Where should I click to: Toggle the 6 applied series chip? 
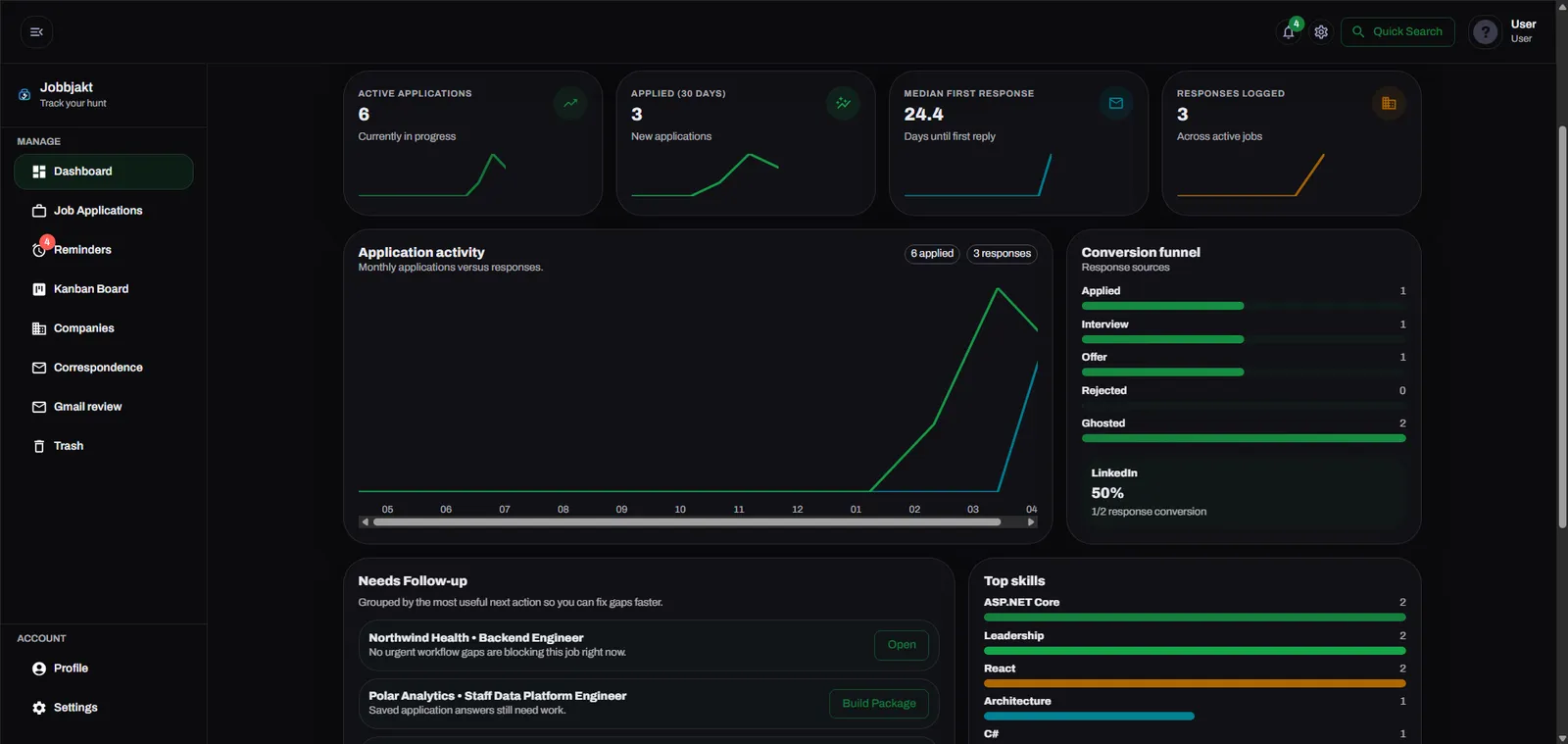pyautogui.click(x=932, y=254)
